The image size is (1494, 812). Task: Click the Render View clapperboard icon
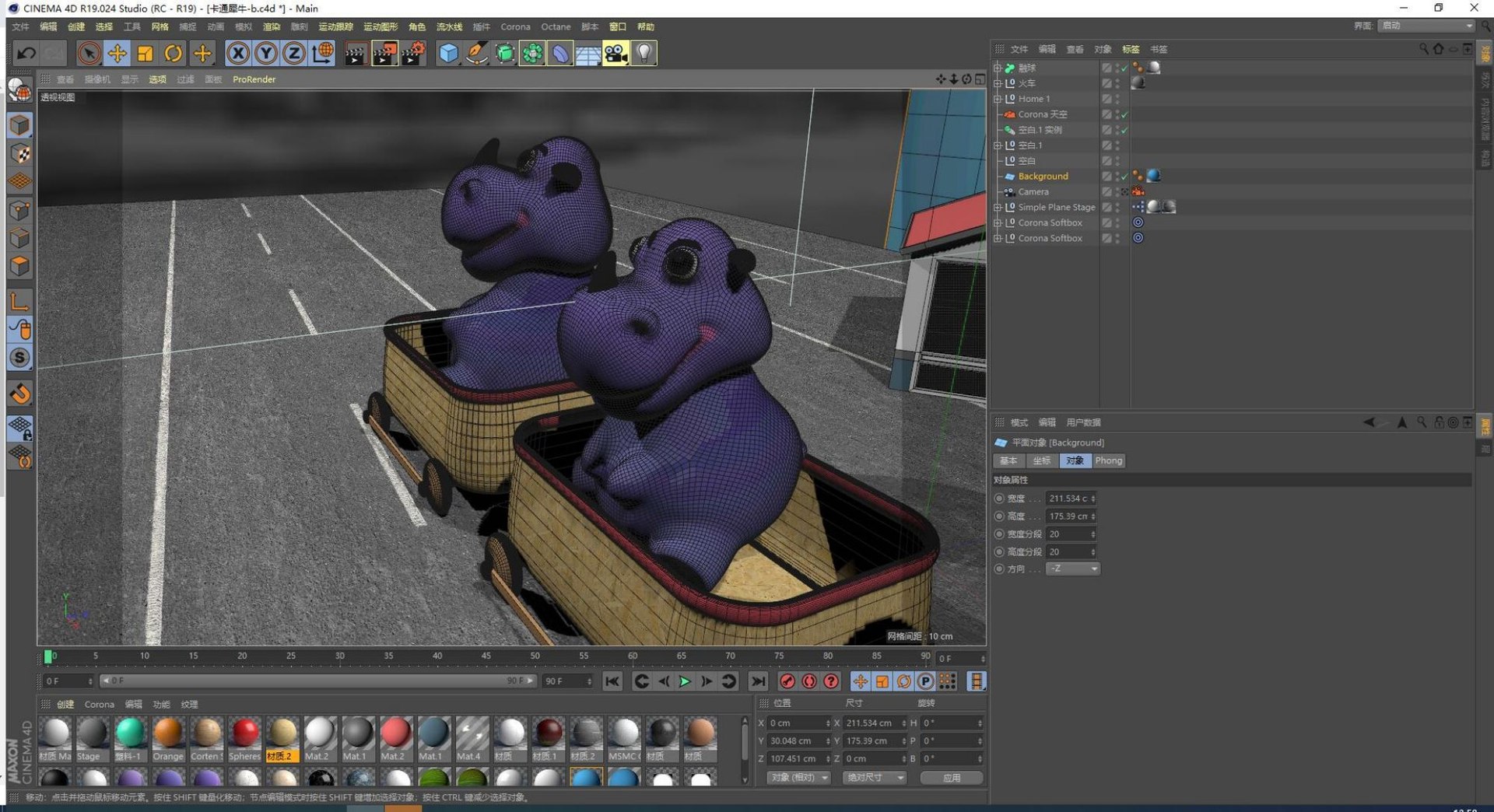pos(356,53)
